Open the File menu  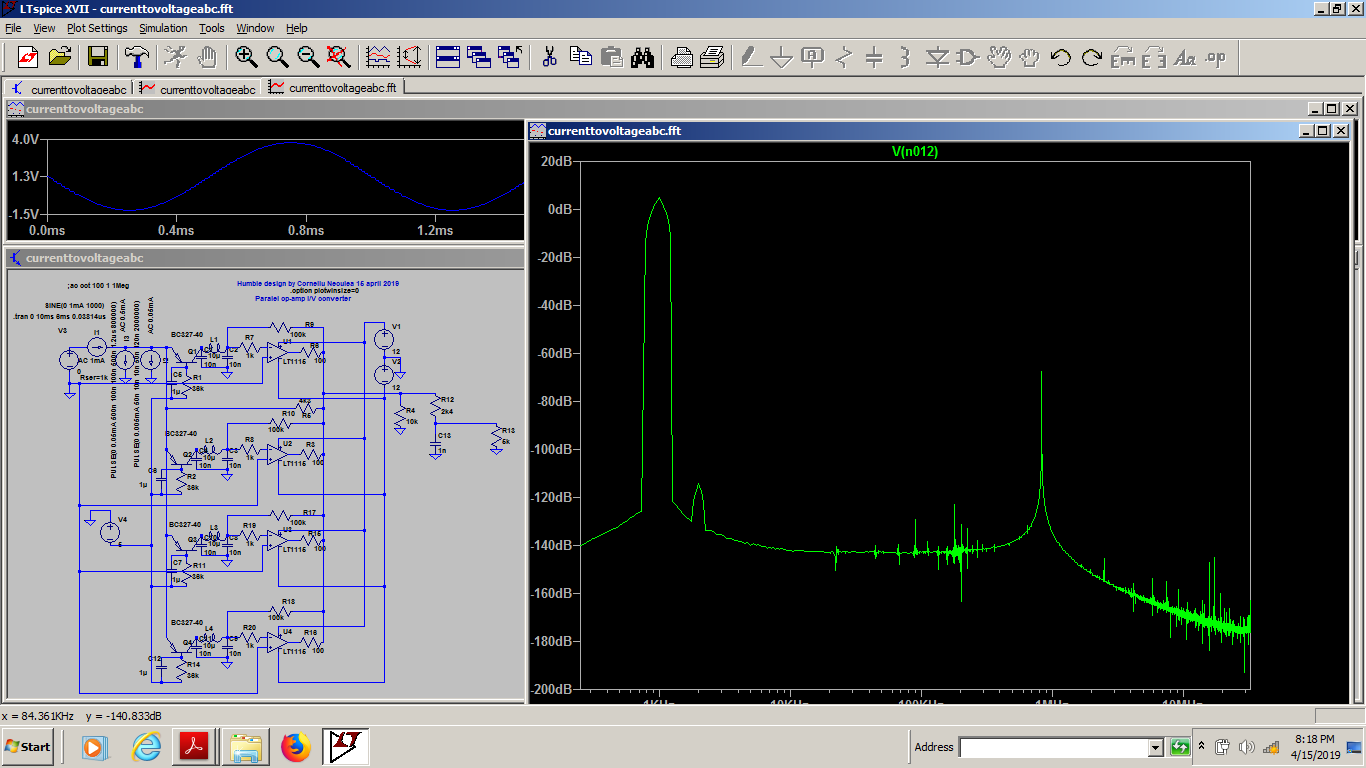pos(13,28)
